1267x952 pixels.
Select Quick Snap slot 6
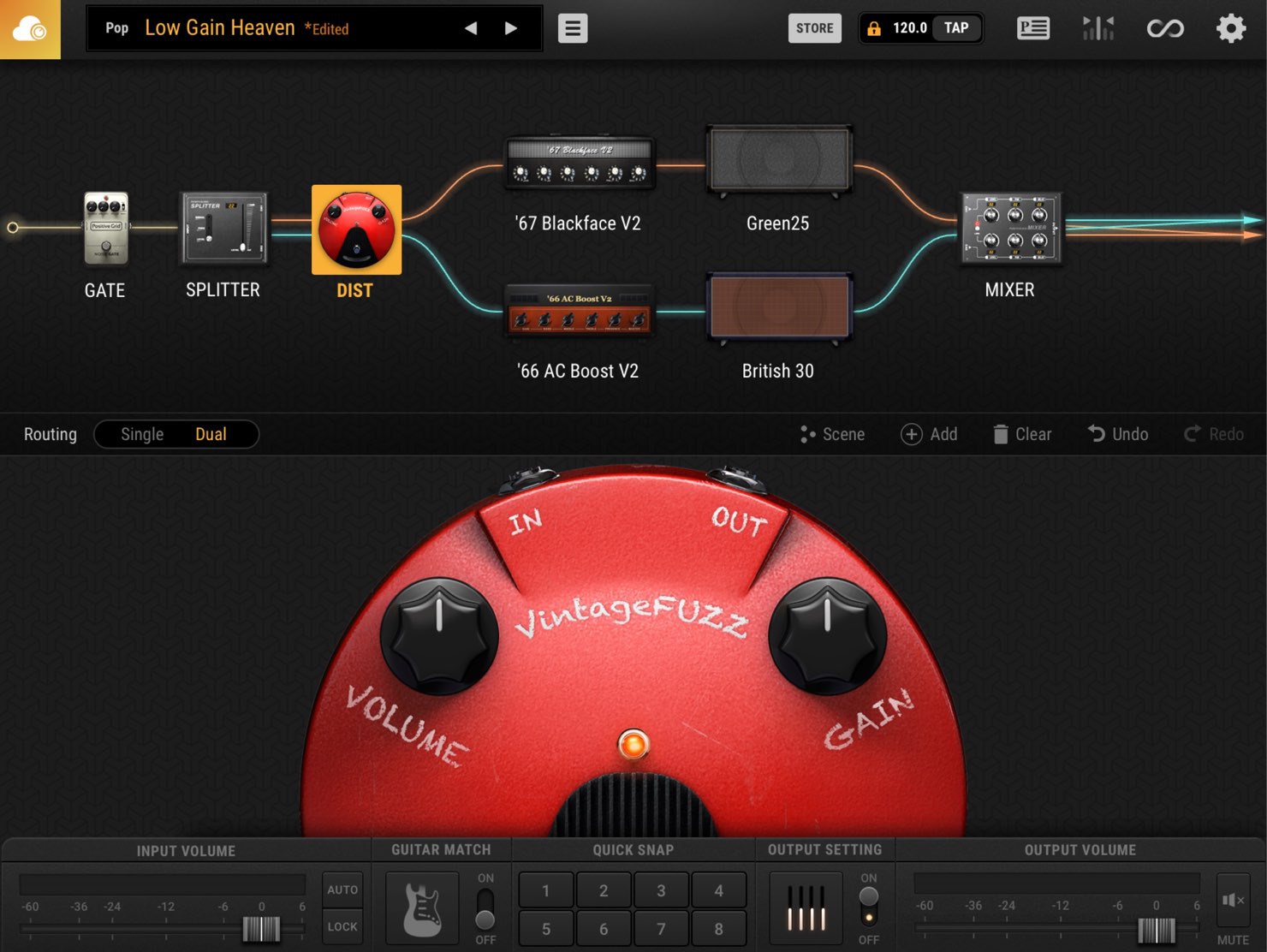coord(604,928)
